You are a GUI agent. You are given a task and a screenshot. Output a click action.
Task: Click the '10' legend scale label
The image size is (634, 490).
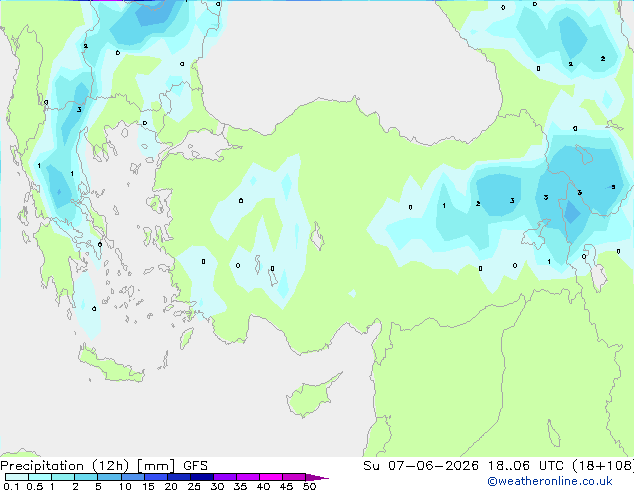coord(125,486)
